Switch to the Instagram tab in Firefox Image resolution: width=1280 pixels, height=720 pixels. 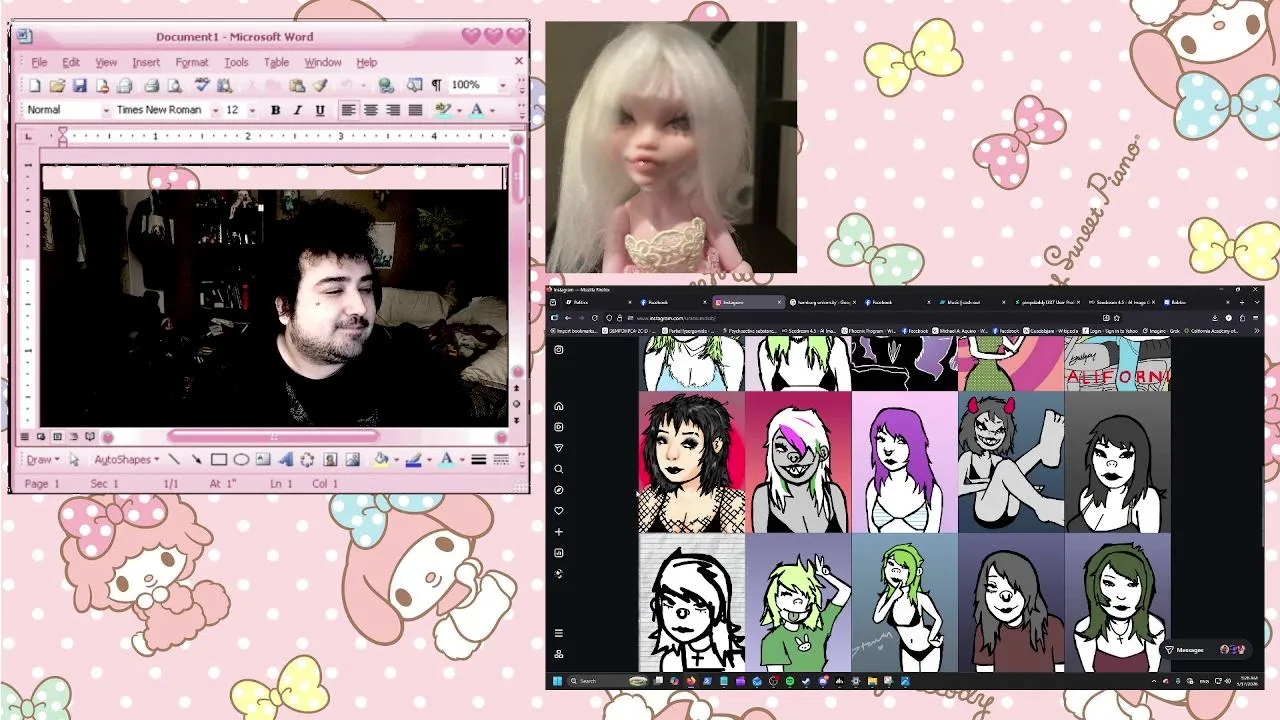click(748, 302)
